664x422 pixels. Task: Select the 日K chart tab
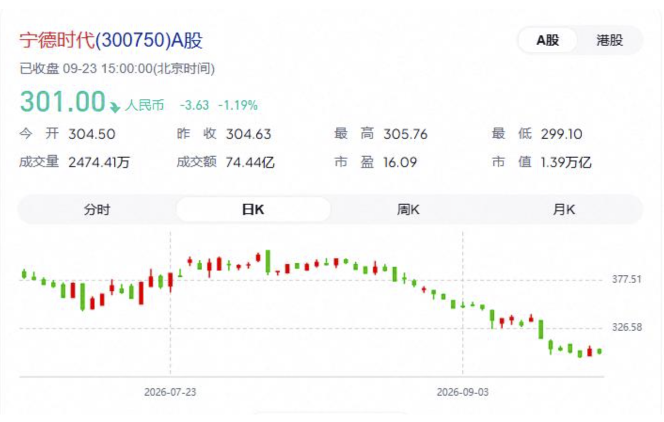tap(253, 210)
